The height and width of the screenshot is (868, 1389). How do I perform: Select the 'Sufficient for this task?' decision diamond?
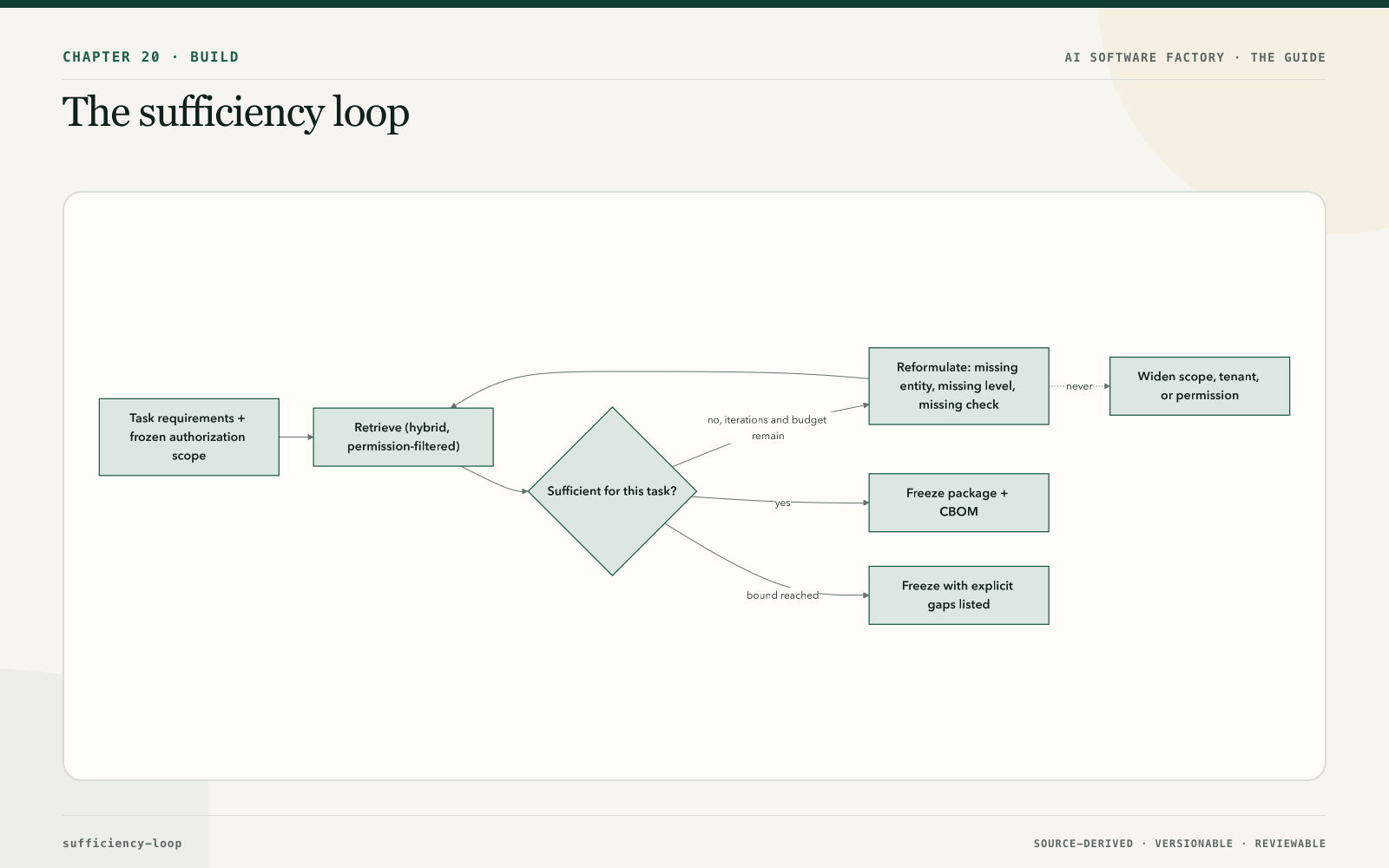point(612,491)
